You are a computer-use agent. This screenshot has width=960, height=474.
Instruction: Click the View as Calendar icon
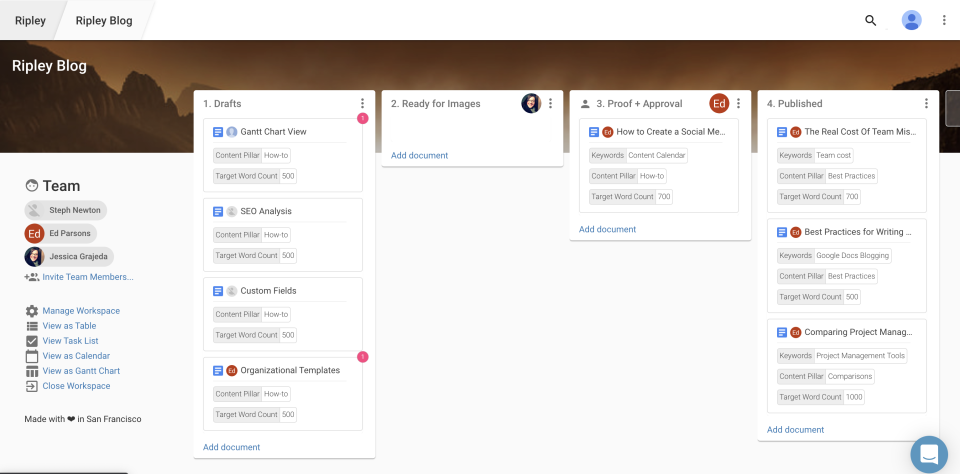point(32,356)
